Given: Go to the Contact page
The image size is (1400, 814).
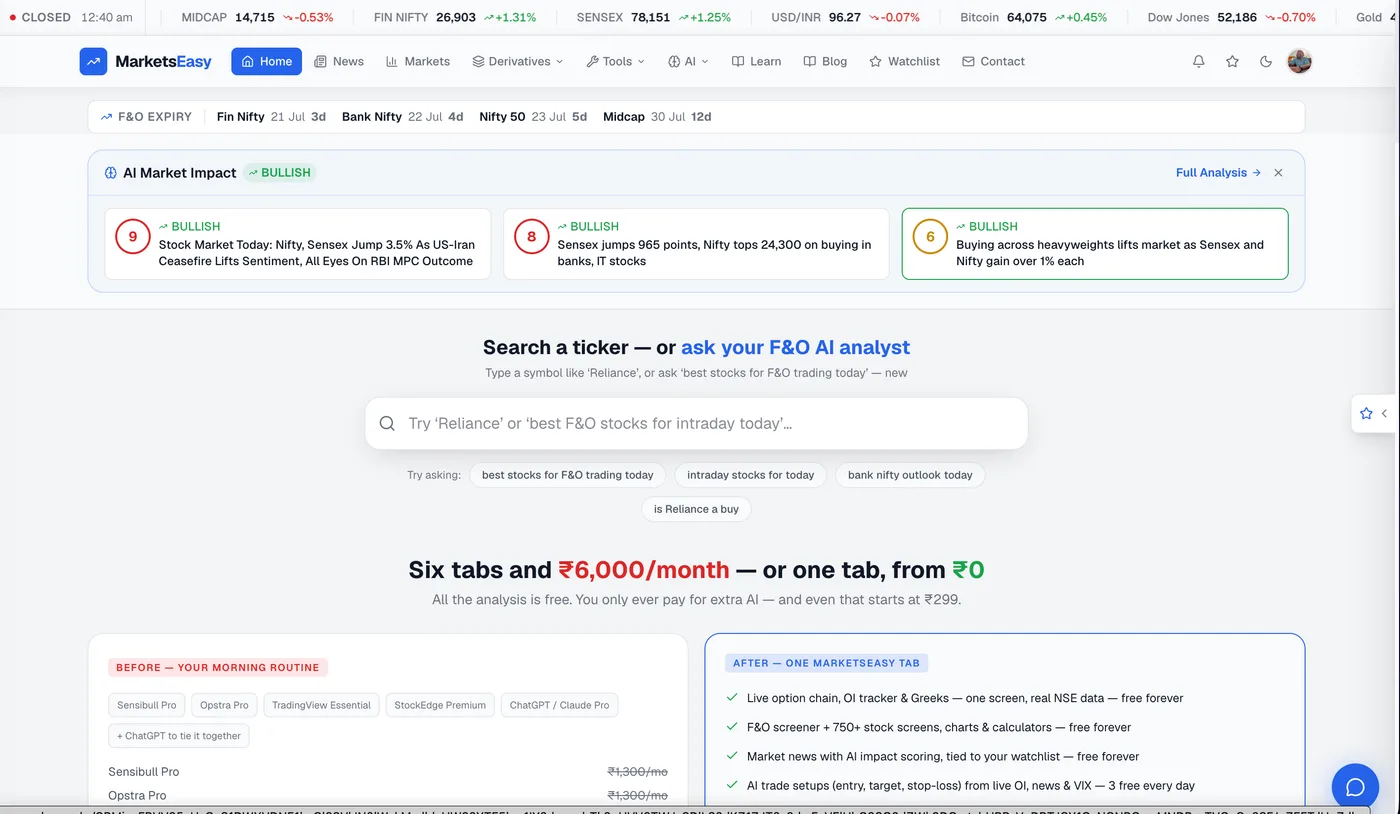Looking at the screenshot, I should (x=994, y=61).
